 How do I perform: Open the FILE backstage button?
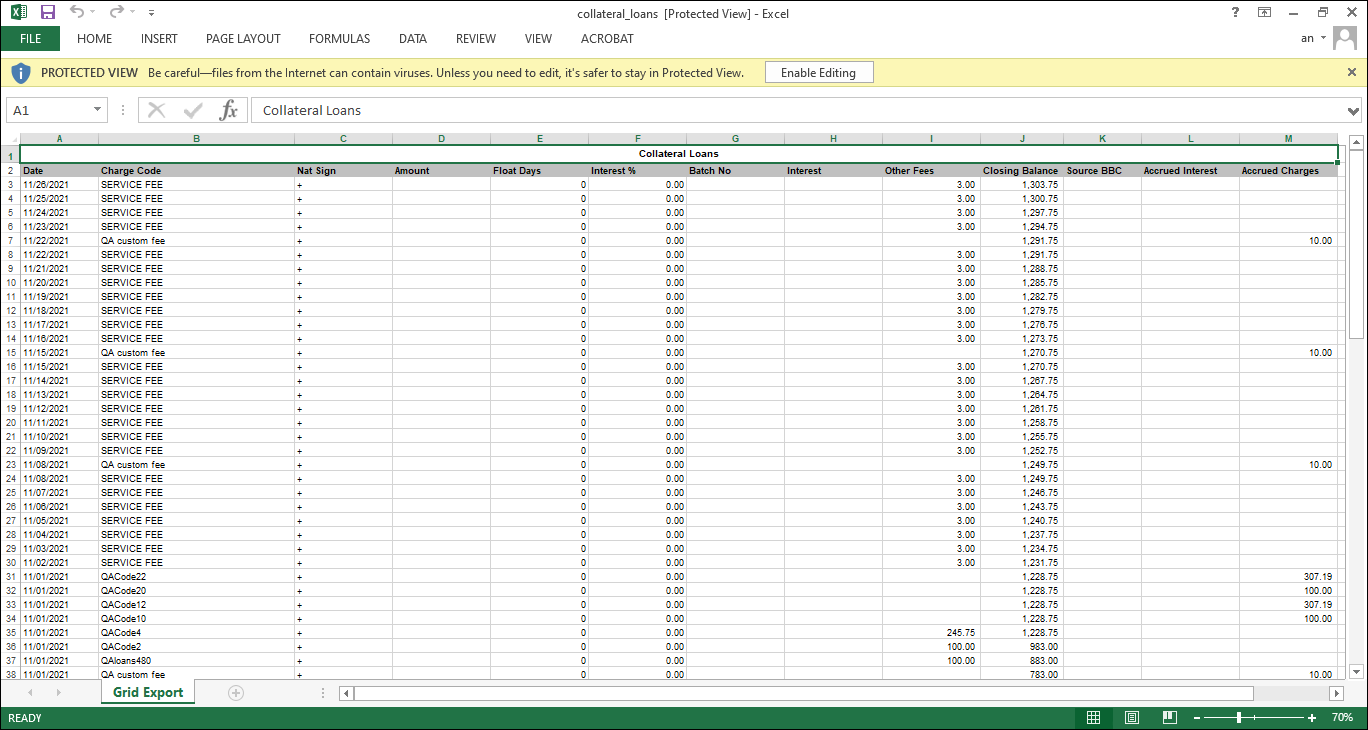(30, 39)
